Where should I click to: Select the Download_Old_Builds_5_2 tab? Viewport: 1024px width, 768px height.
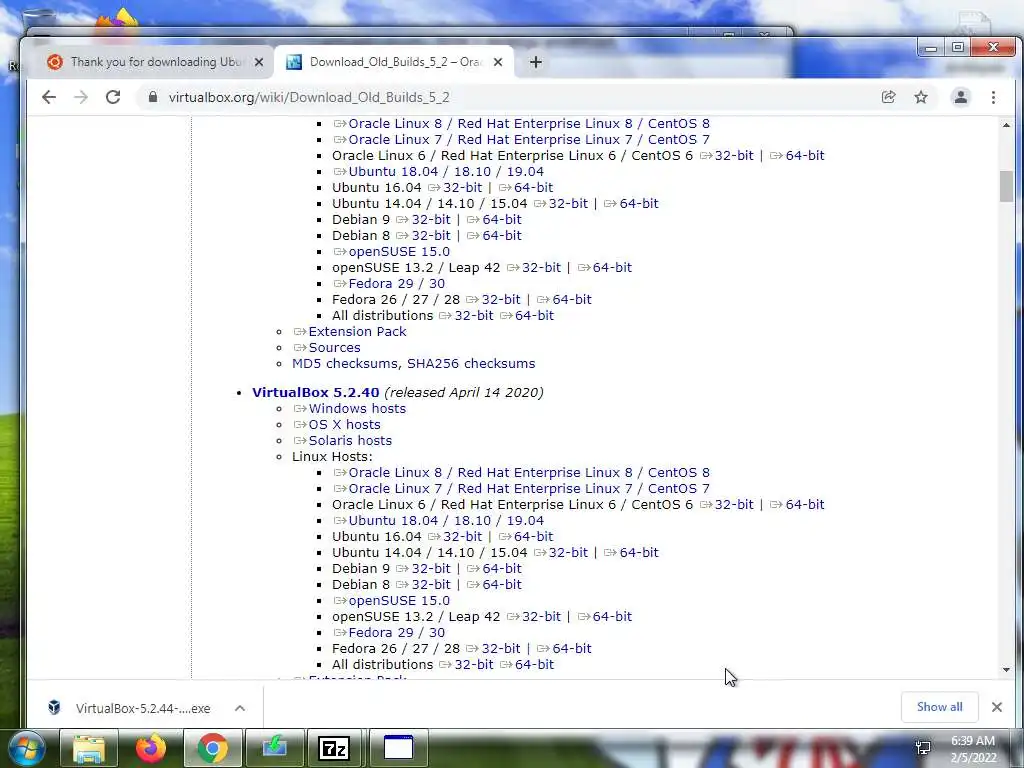(394, 62)
